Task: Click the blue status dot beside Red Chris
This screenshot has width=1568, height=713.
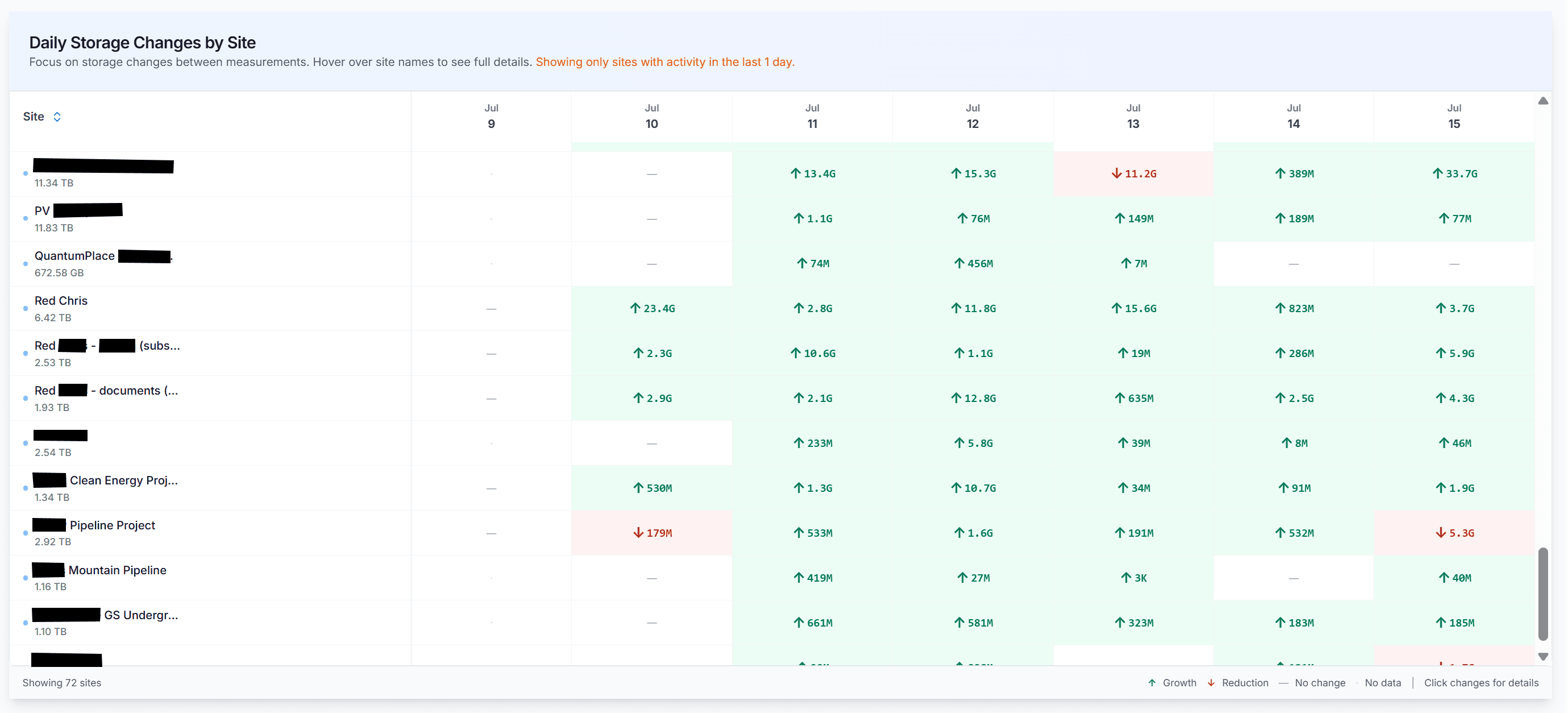Action: (25, 309)
